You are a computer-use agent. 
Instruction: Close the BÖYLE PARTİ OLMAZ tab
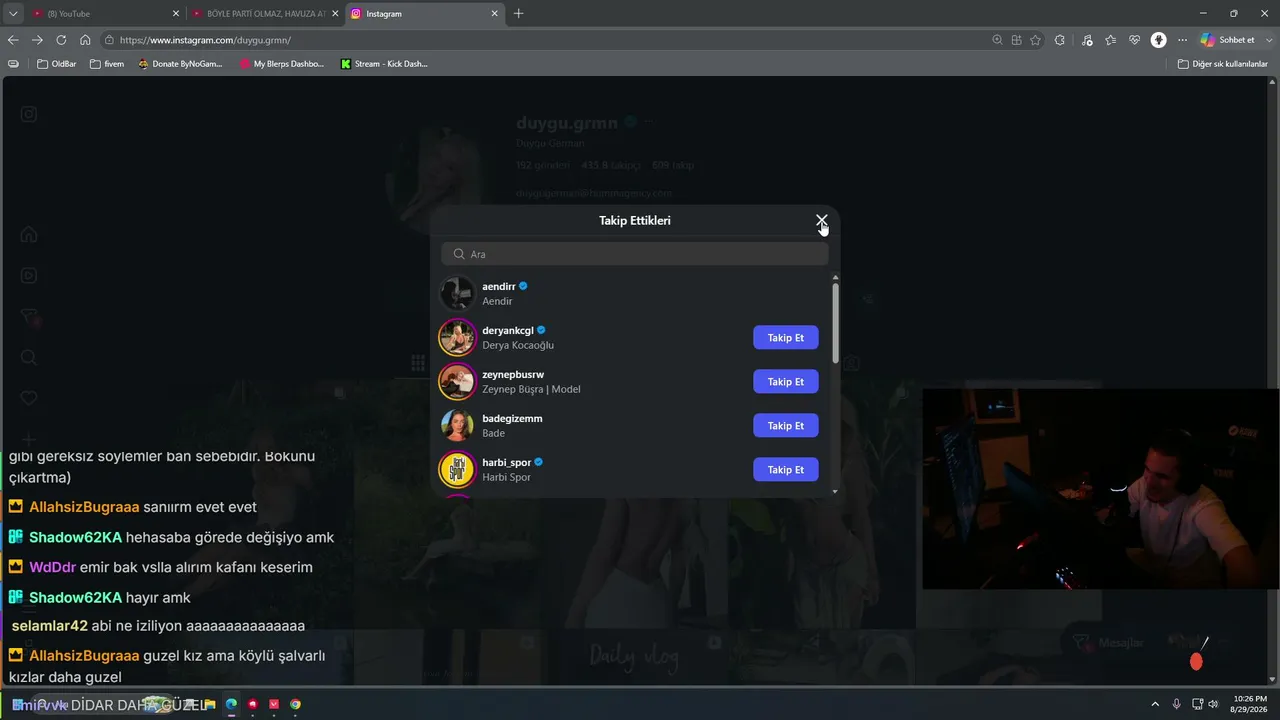click(335, 14)
